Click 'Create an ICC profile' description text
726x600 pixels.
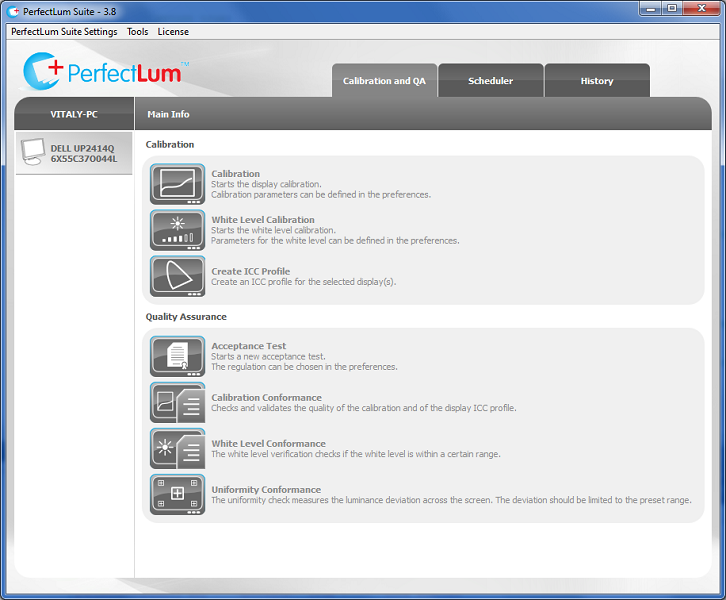click(304, 282)
